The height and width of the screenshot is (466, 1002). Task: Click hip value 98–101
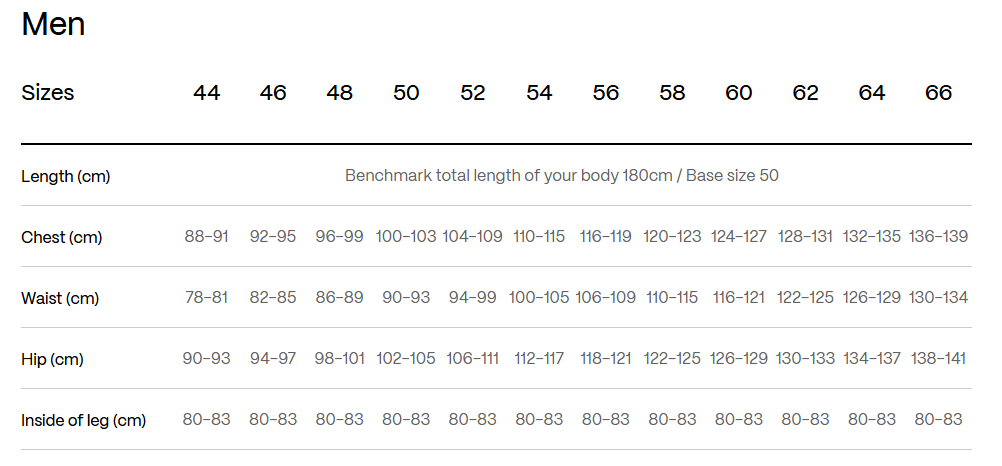coord(339,359)
